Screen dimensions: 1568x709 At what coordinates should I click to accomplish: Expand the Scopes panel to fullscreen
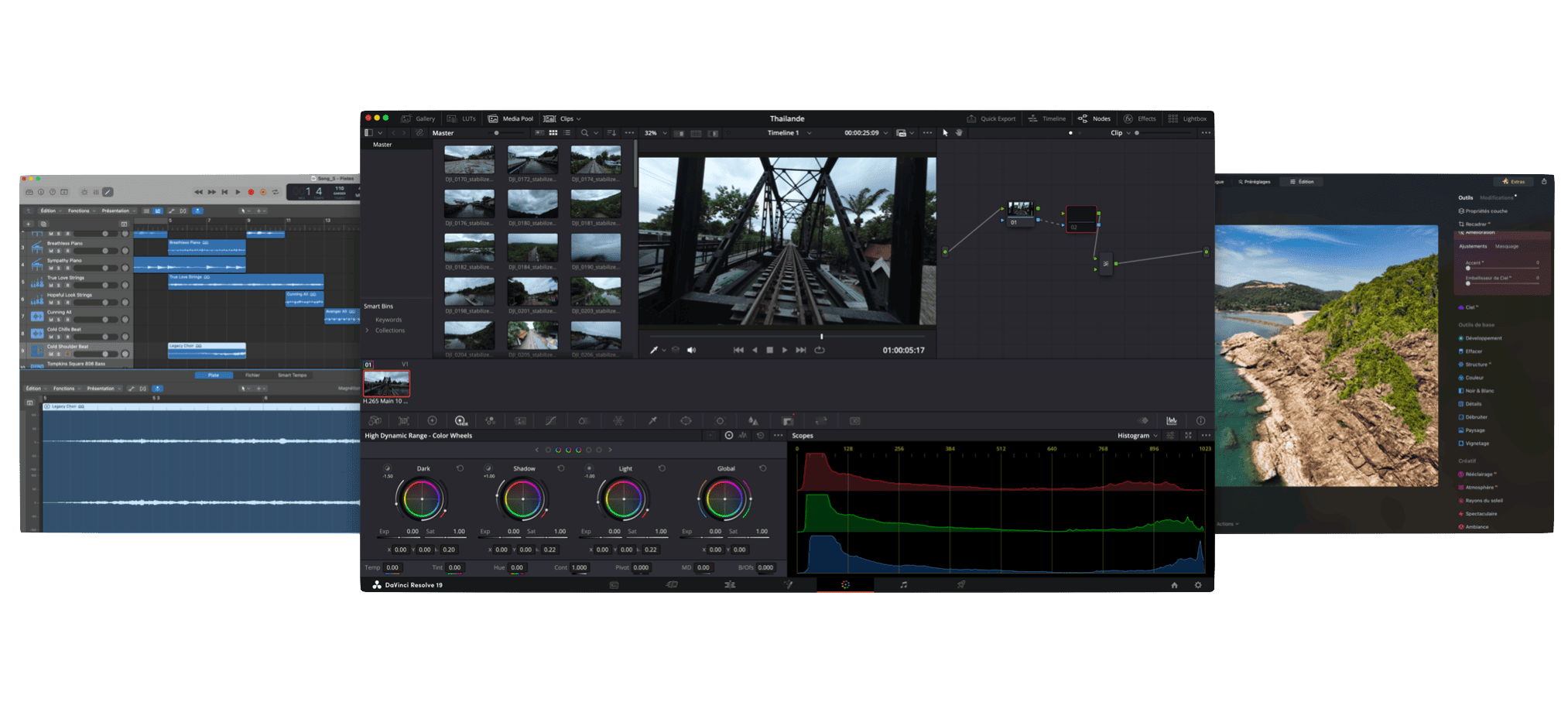(1188, 436)
